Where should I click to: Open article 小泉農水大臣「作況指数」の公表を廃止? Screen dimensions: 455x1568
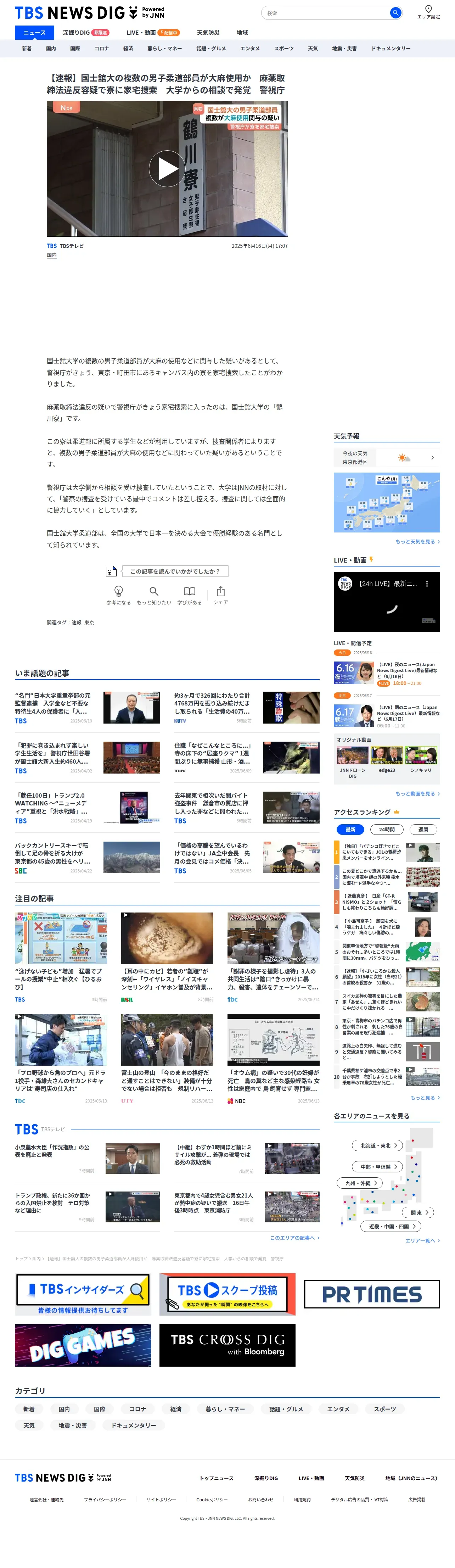tap(88, 1158)
